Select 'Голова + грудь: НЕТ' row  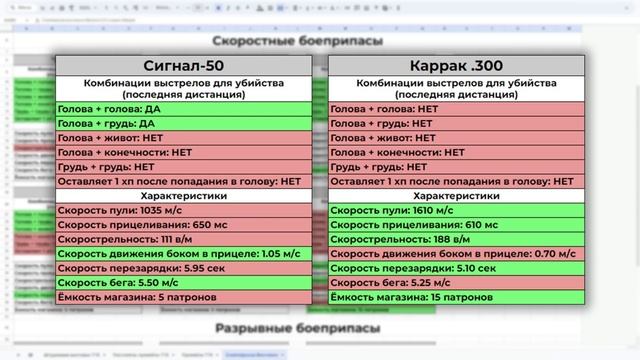click(x=456, y=124)
